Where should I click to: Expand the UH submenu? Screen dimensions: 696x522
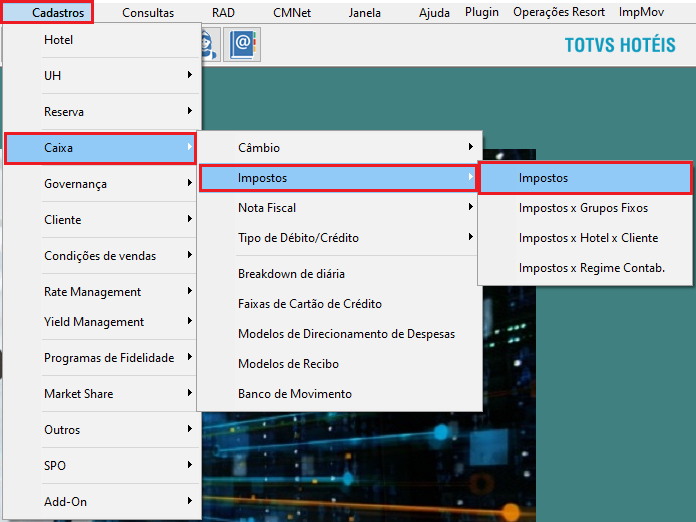pos(101,75)
